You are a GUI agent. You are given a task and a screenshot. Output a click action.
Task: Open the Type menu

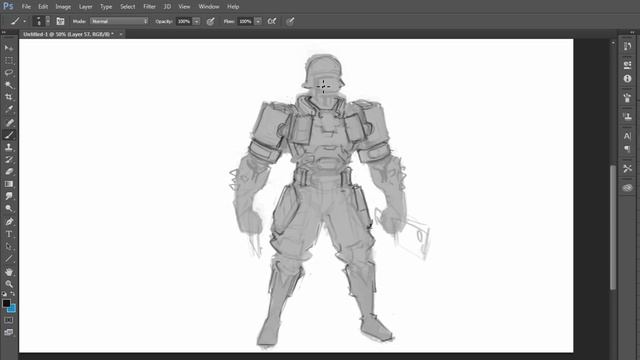pos(106,7)
